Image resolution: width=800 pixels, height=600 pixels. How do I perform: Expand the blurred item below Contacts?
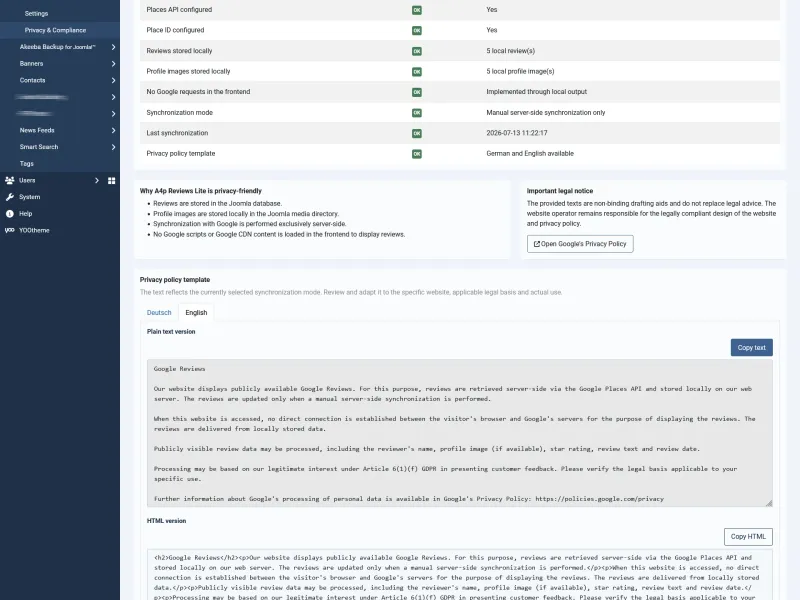113,97
